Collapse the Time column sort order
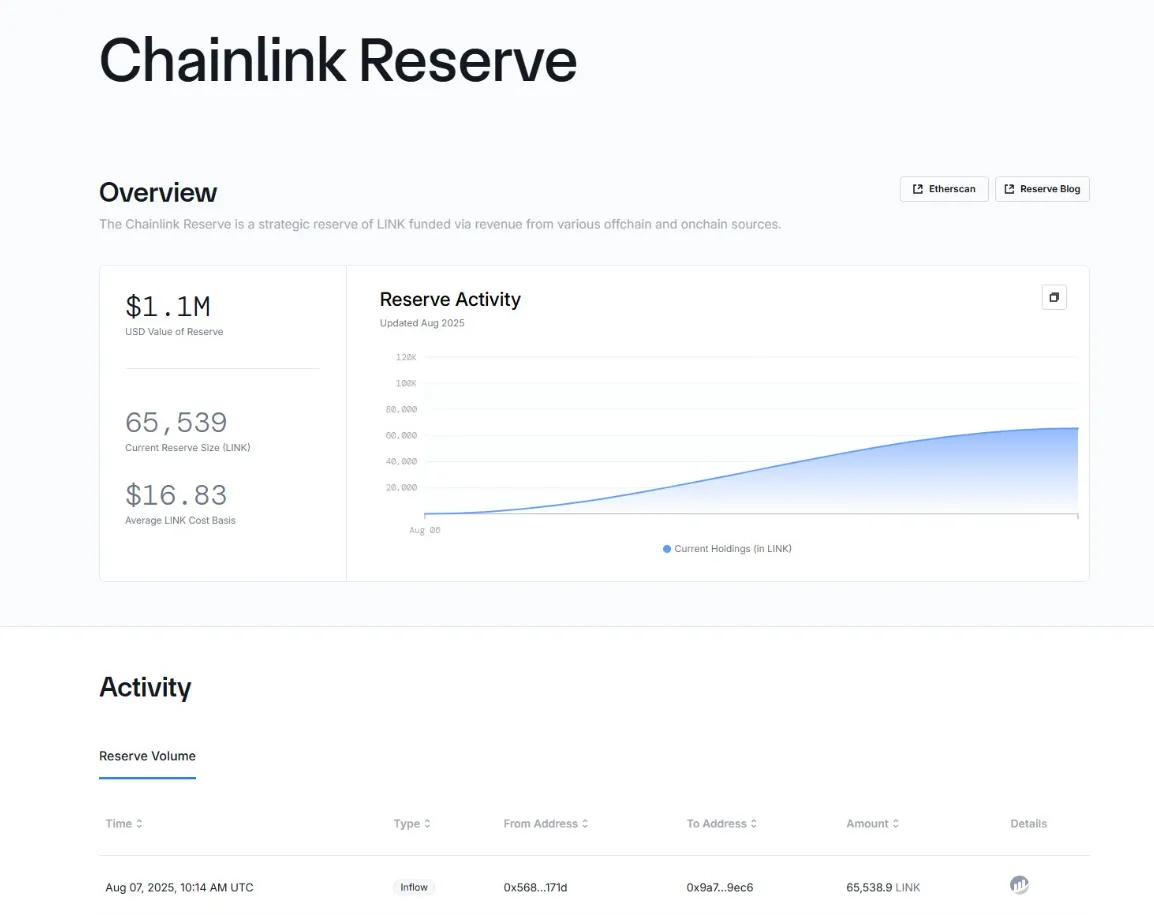The image size is (1154, 915). tap(140, 823)
